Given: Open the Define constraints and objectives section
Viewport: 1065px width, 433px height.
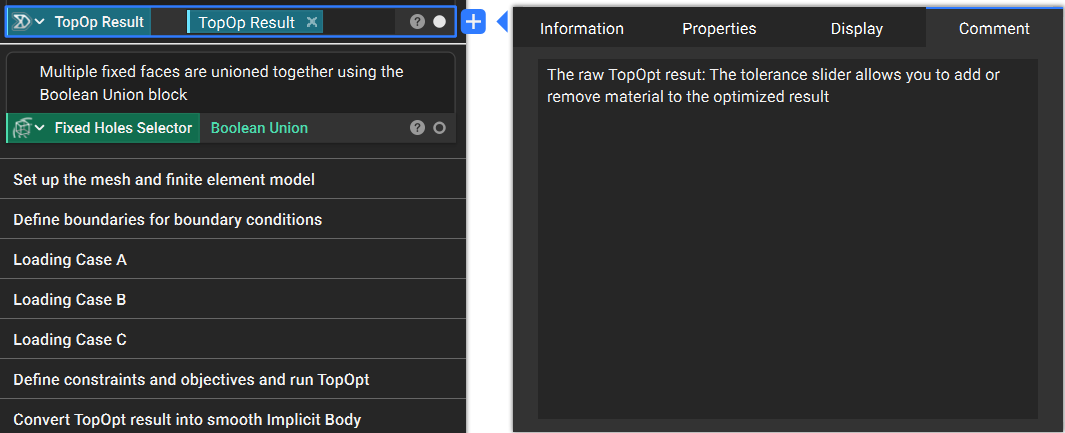Looking at the screenshot, I should point(233,379).
